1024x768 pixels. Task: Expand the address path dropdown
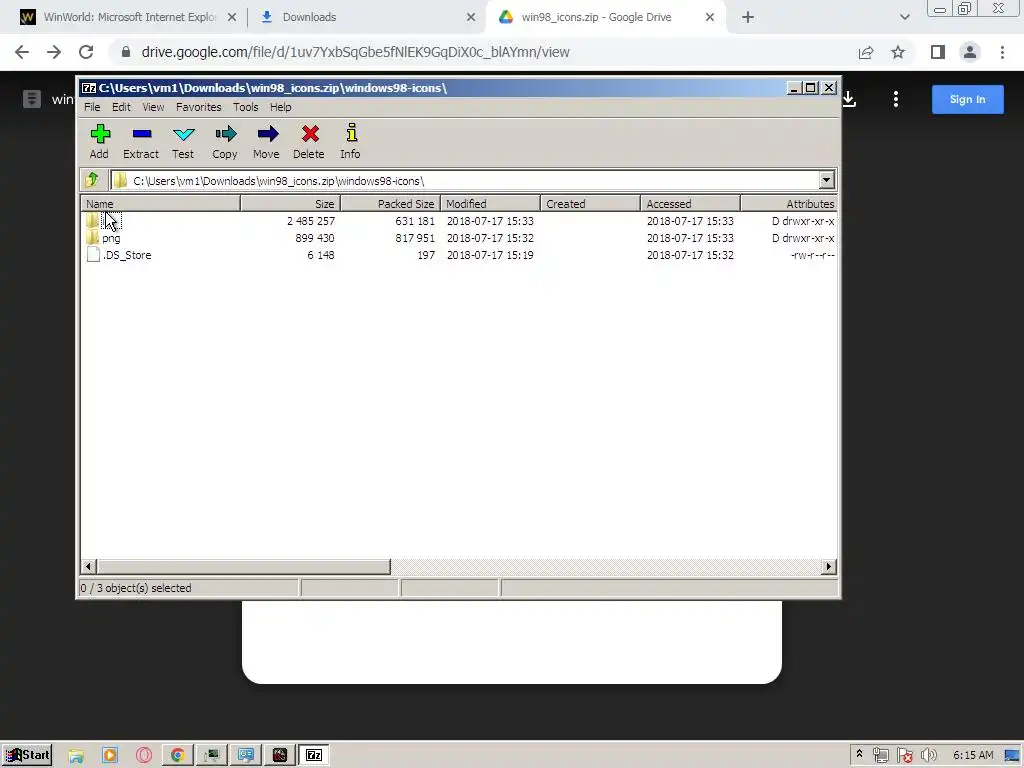[x=826, y=180]
